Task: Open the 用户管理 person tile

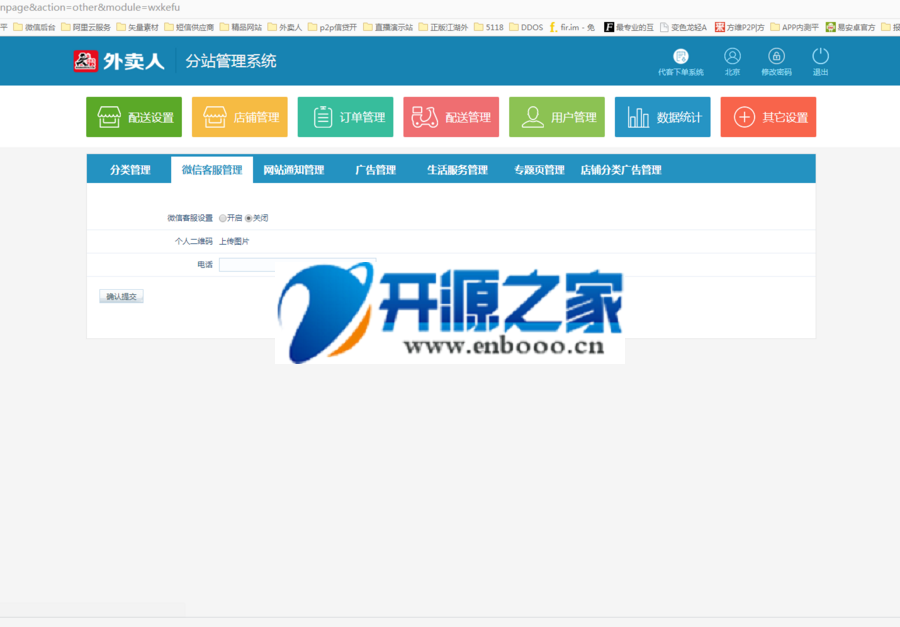Action: pos(557,117)
